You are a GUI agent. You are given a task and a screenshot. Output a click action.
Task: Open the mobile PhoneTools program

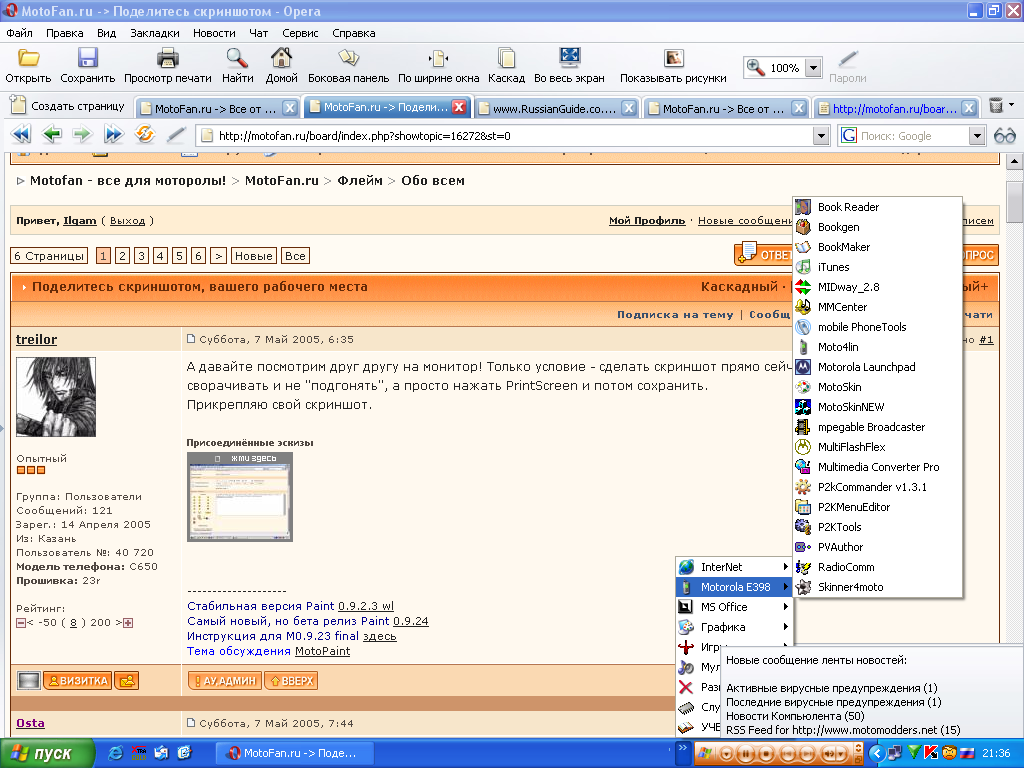pos(878,327)
